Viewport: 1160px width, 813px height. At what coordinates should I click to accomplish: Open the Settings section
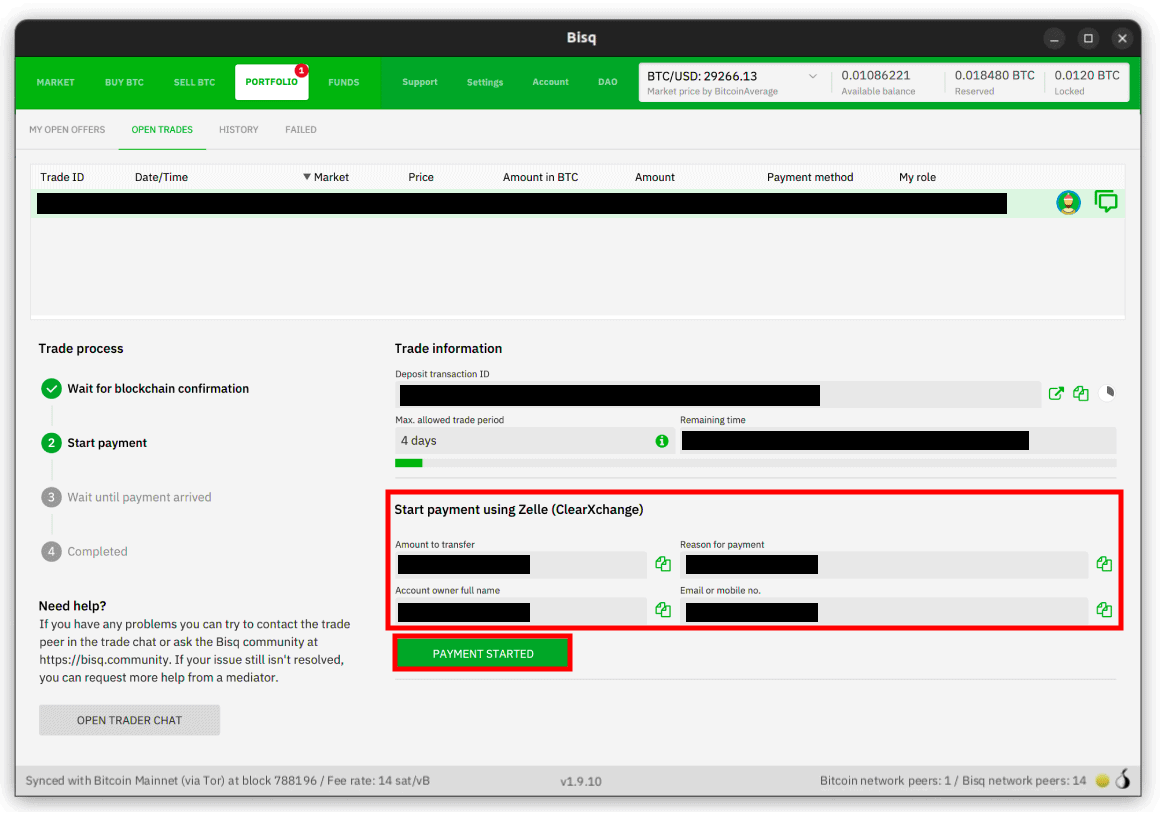[485, 82]
